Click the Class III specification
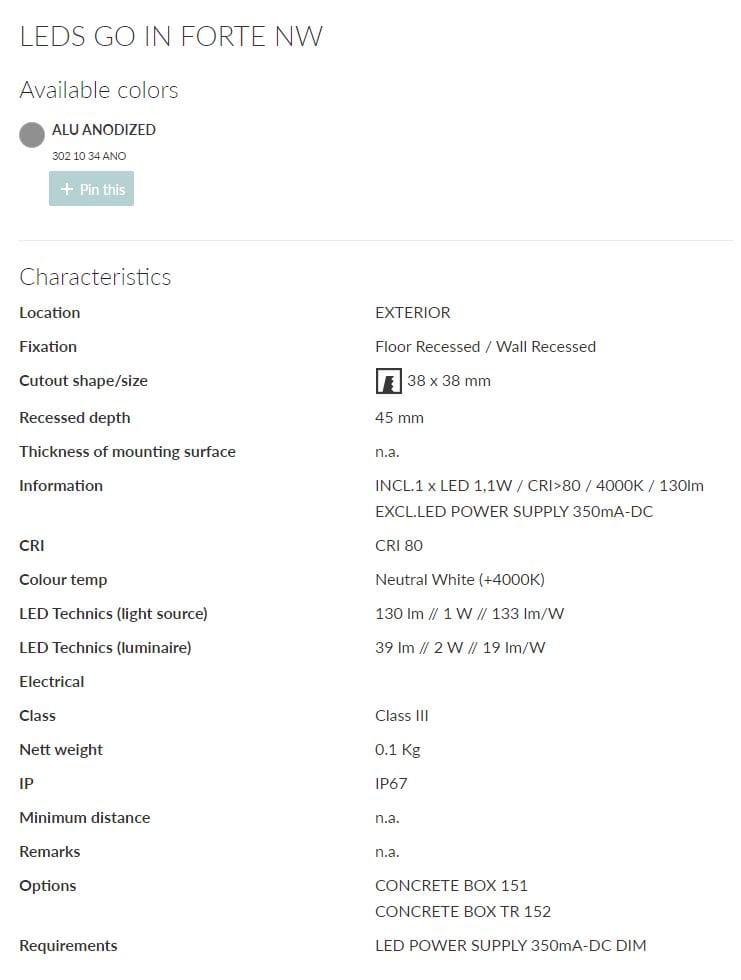The width and height of the screenshot is (741, 980). coord(402,715)
